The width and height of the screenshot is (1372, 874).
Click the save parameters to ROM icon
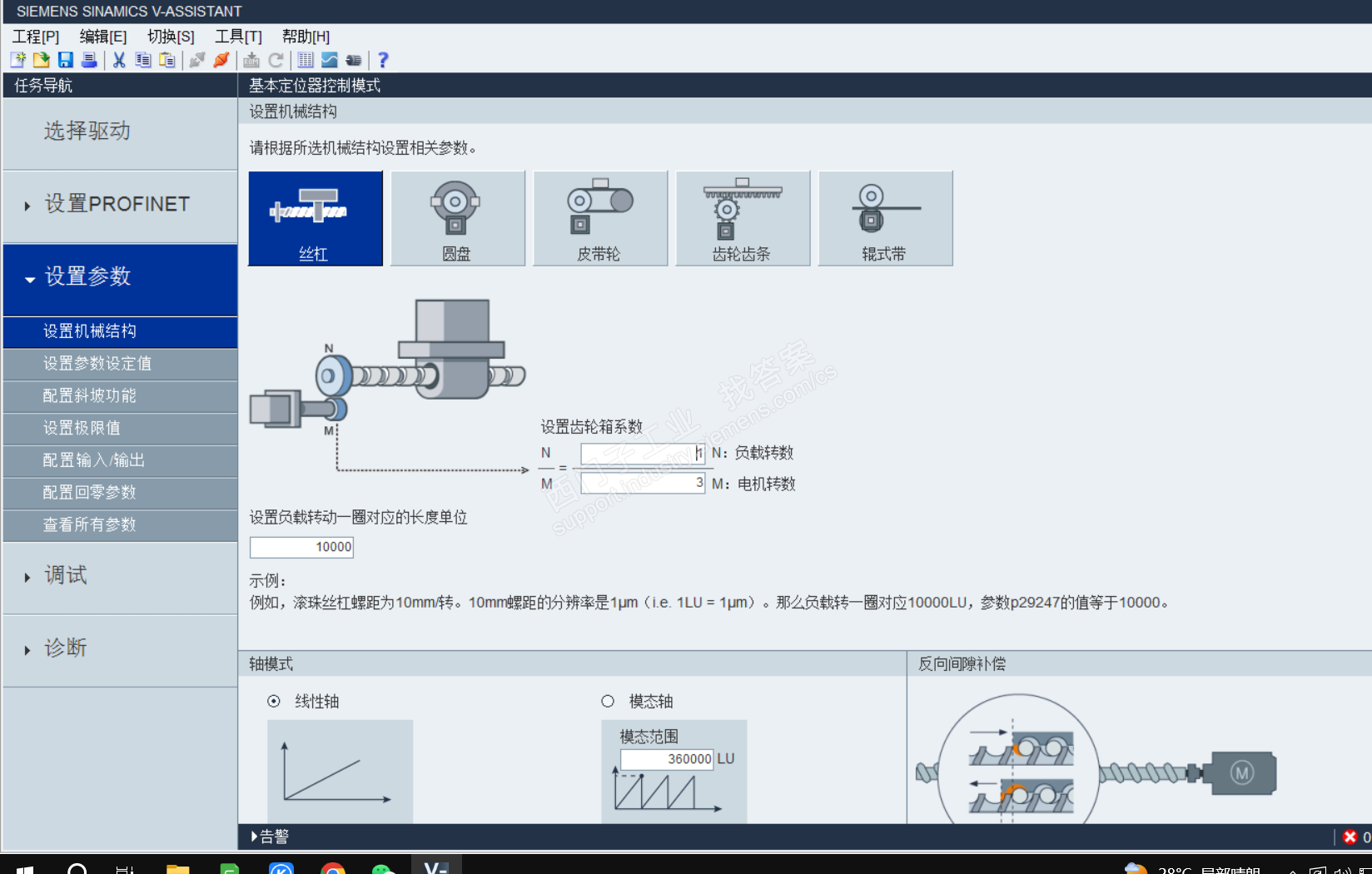point(251,60)
